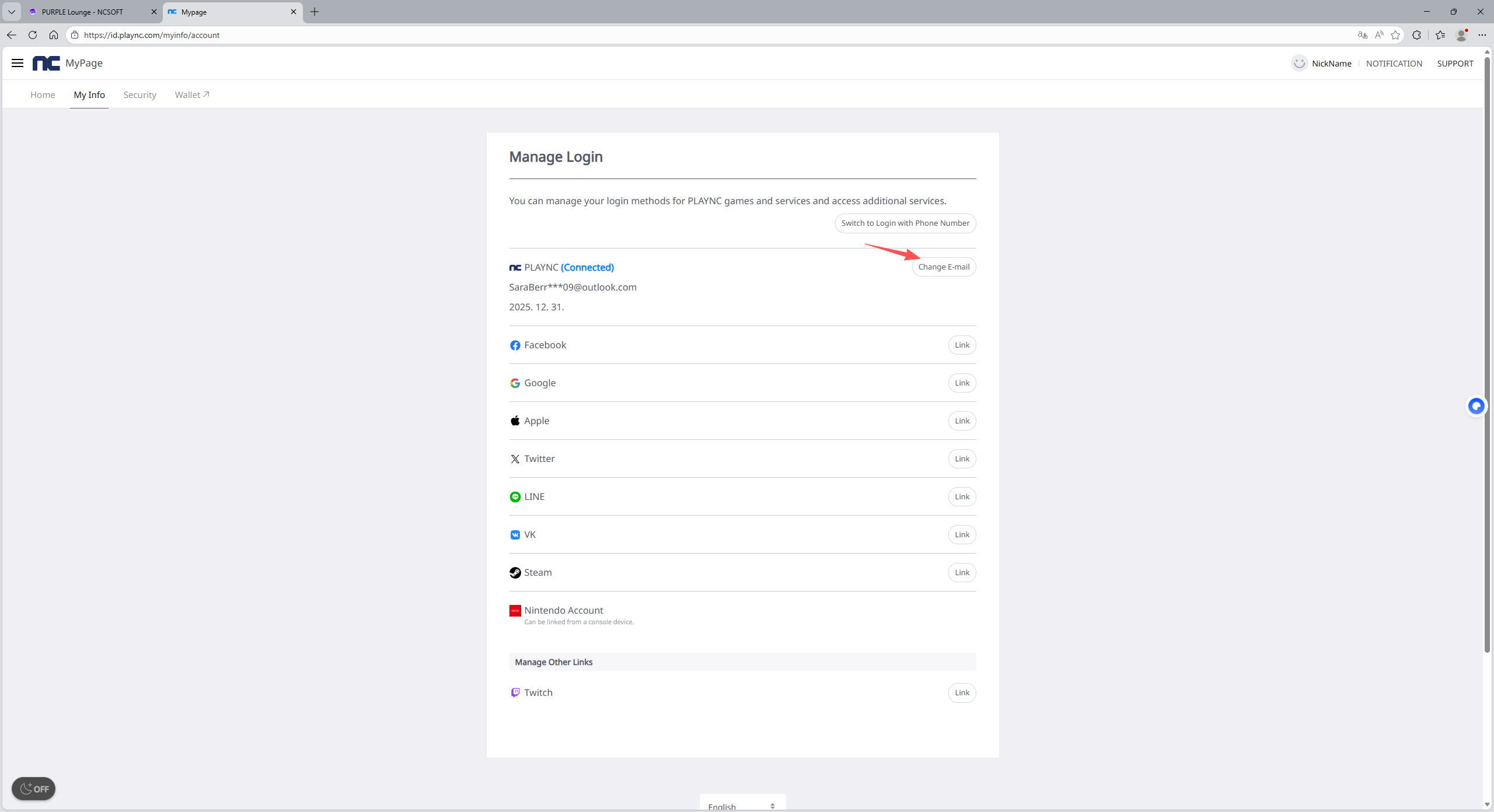Open browser extensions icon
Screen dimensions: 1494x812
point(1416,35)
